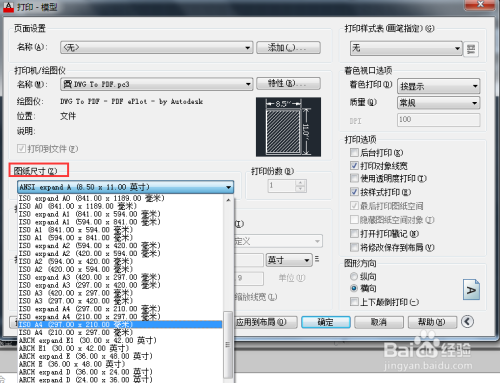Viewport: 500px width, 383px height.
Task: Choose 'ISO A3 (420.00 x 297.00 毫米)'
Action: pos(120,293)
